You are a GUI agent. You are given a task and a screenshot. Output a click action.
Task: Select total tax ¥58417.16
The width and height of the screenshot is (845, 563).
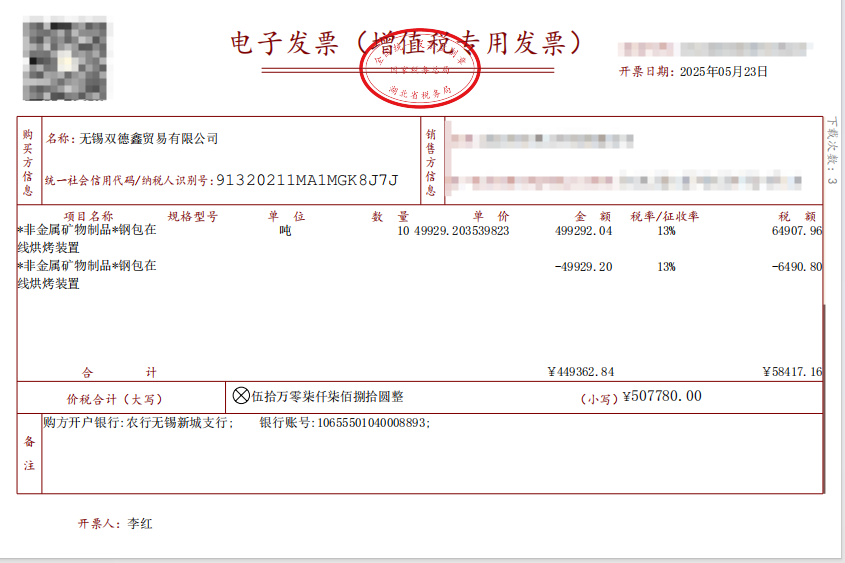point(792,372)
